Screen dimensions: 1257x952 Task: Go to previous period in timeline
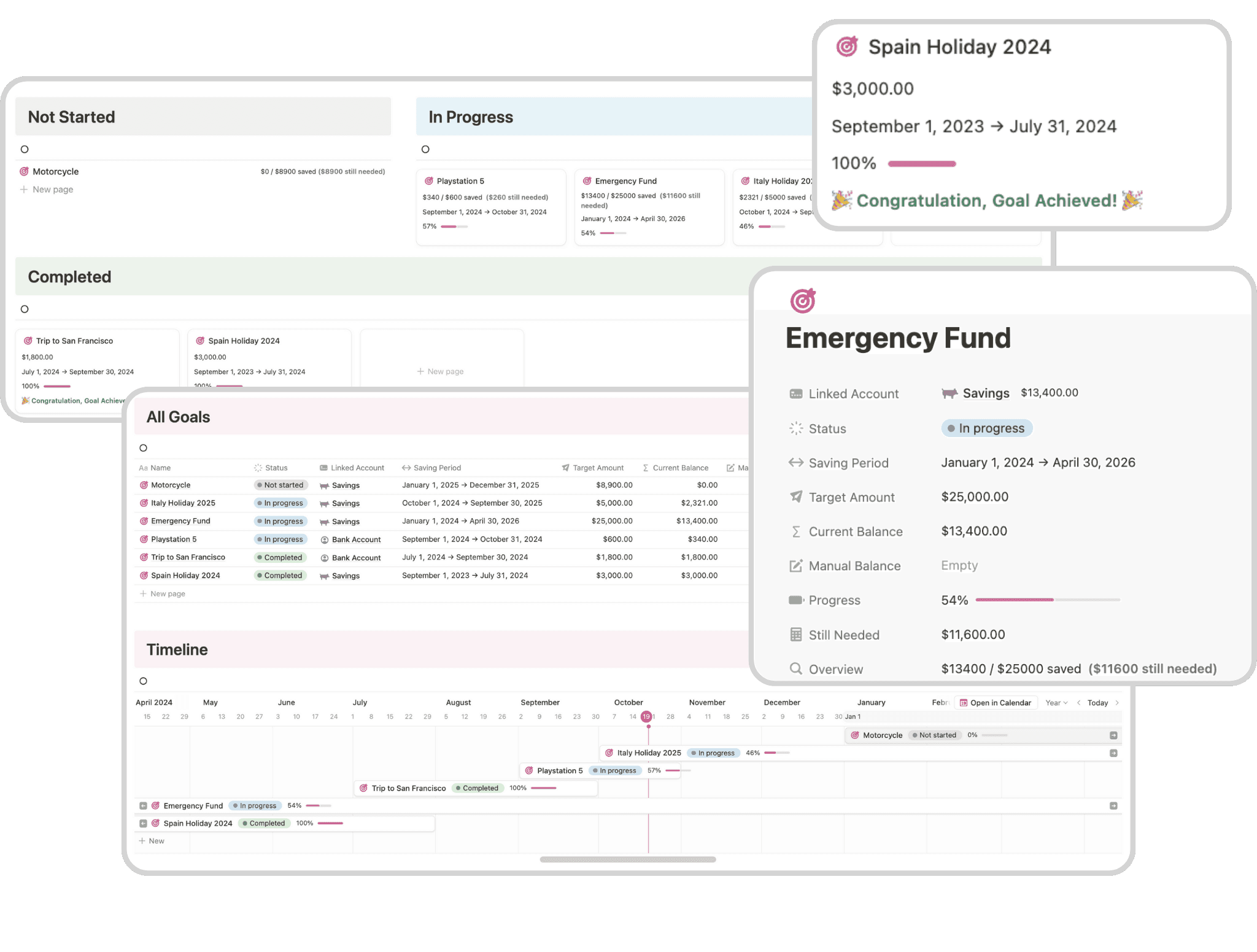(1079, 703)
